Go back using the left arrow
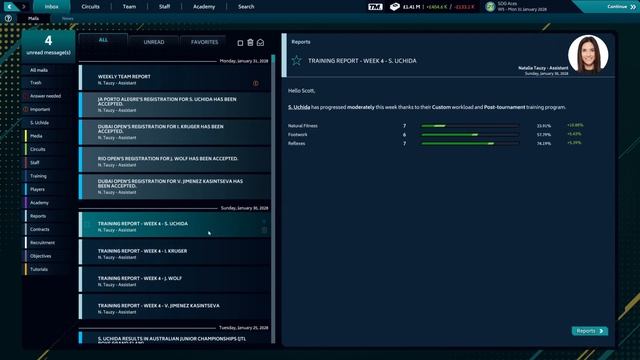 (9, 7)
